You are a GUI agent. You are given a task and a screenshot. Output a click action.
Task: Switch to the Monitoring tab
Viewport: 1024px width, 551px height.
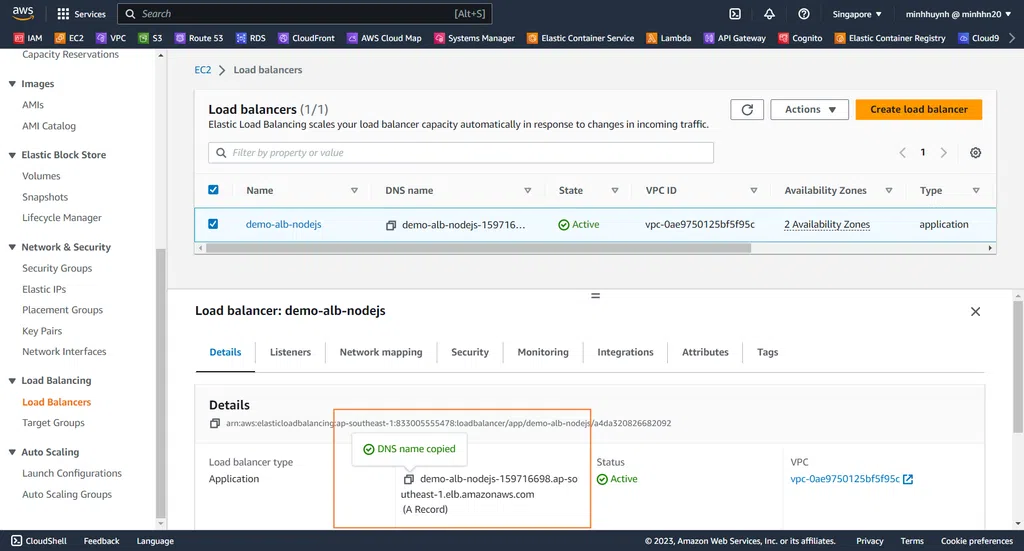coord(543,352)
